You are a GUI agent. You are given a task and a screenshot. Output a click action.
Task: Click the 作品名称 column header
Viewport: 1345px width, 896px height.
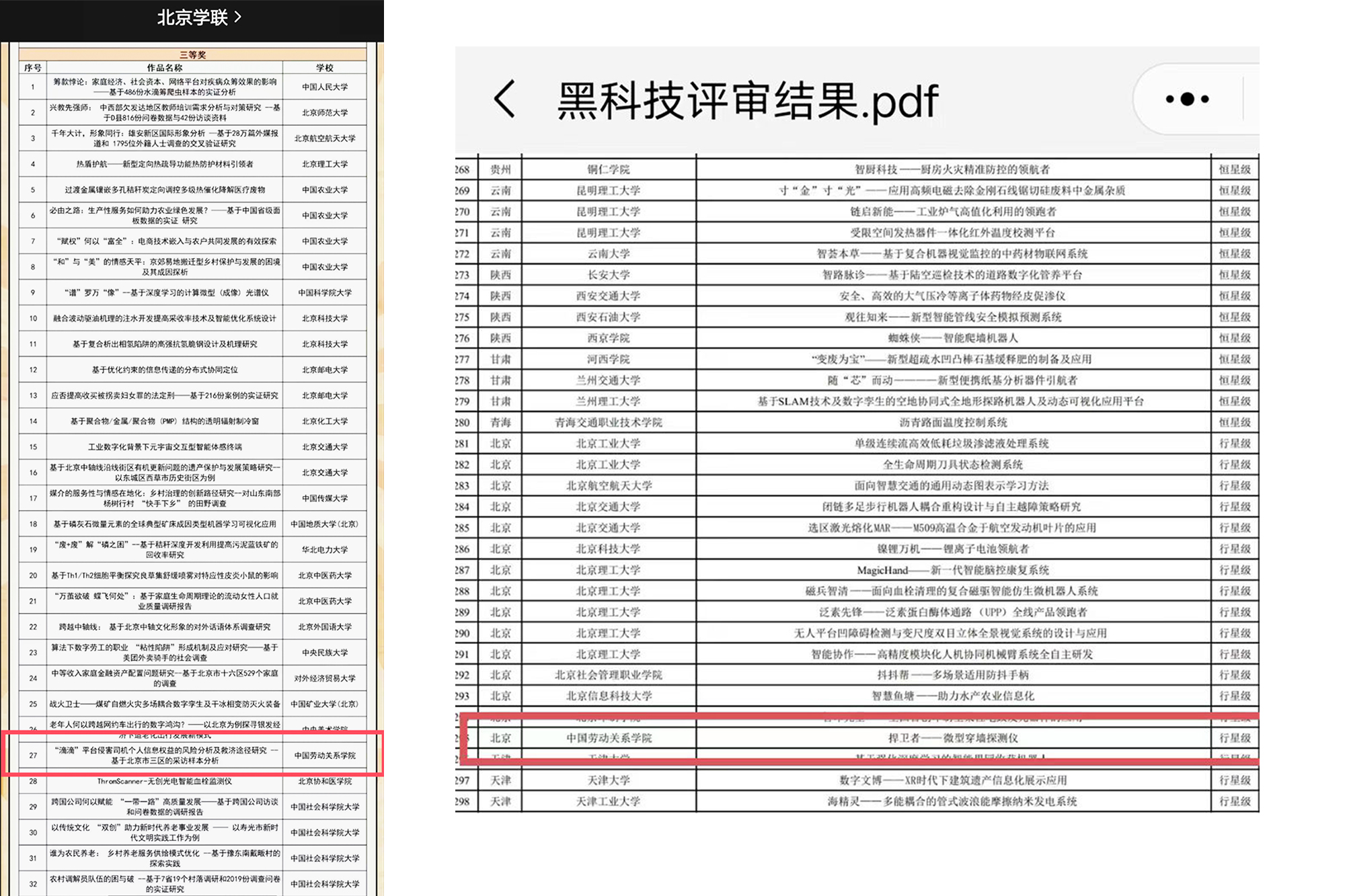tap(165, 67)
